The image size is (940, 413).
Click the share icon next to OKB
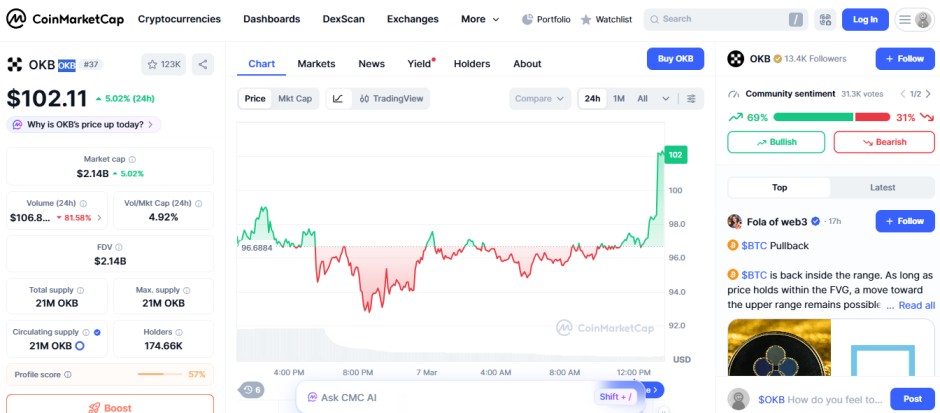point(202,64)
